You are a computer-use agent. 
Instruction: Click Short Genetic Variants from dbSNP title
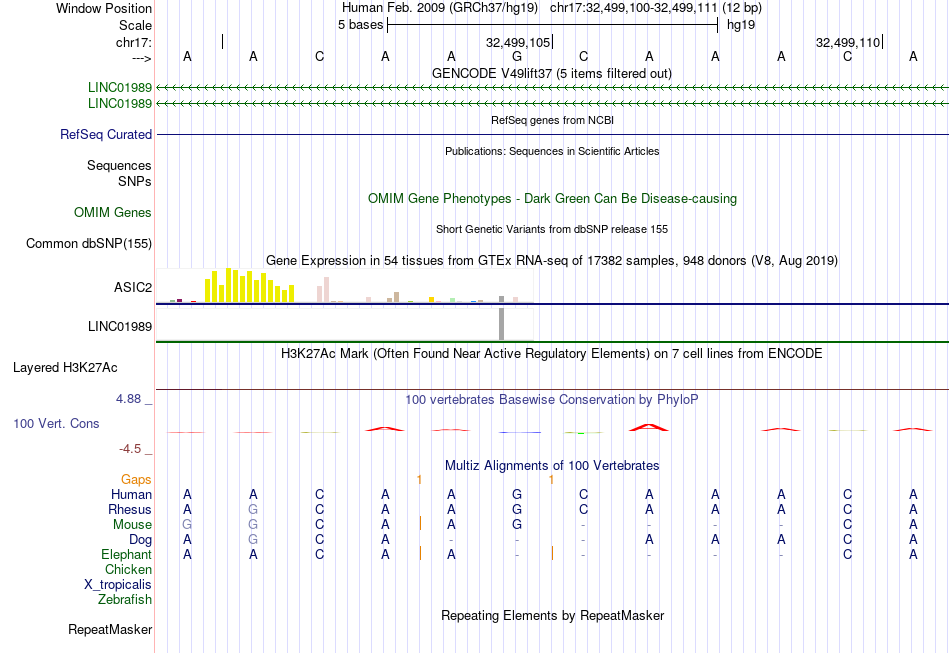(552, 229)
